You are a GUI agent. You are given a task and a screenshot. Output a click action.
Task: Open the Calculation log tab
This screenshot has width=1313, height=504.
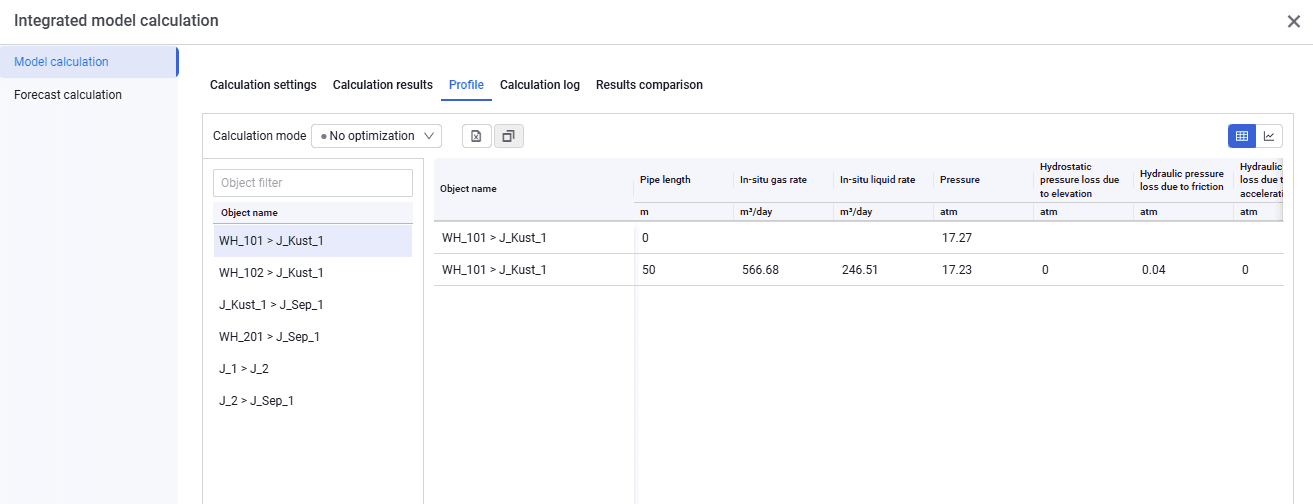[x=540, y=85]
